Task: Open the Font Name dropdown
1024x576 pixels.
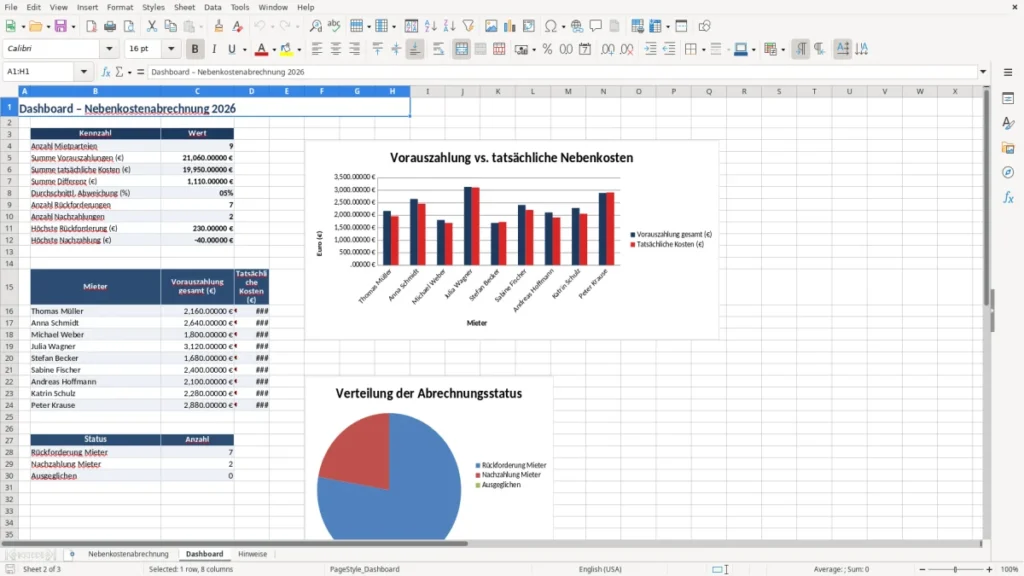Action: [109, 48]
